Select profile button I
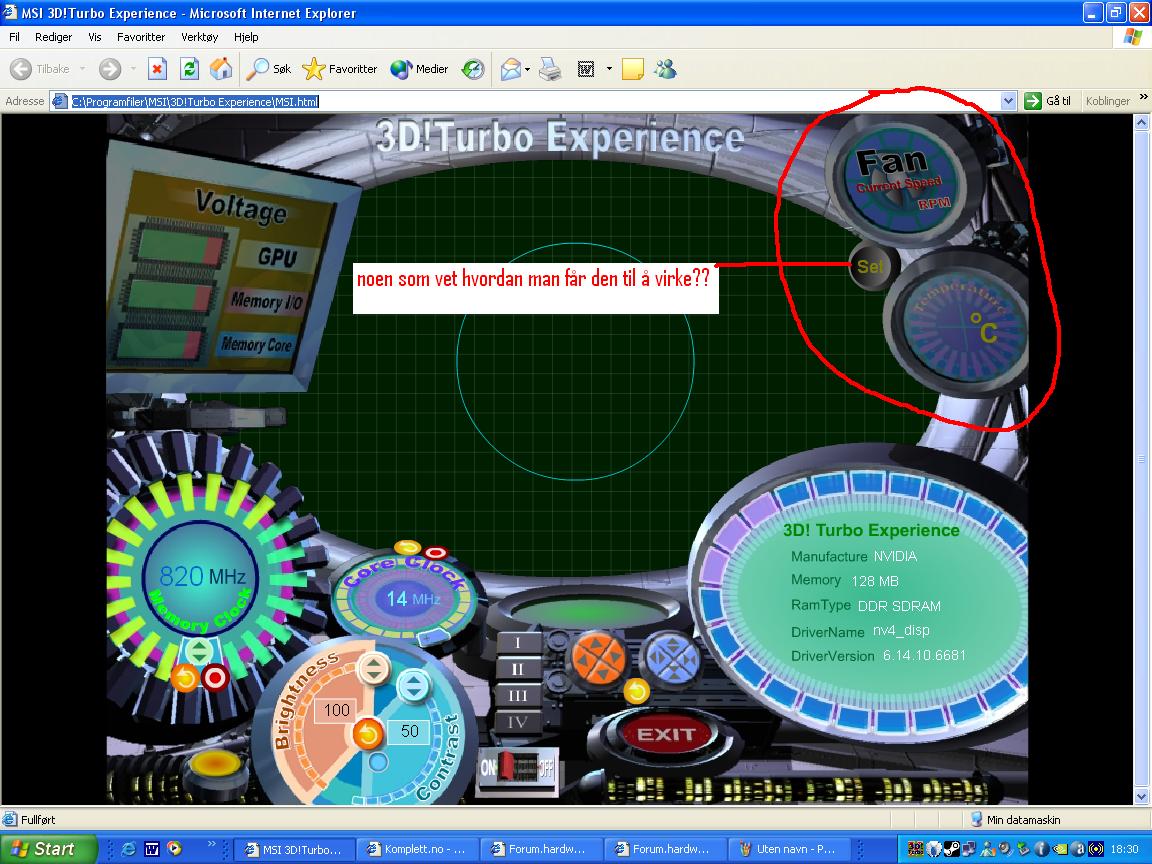This screenshot has width=1152, height=864. [x=518, y=643]
